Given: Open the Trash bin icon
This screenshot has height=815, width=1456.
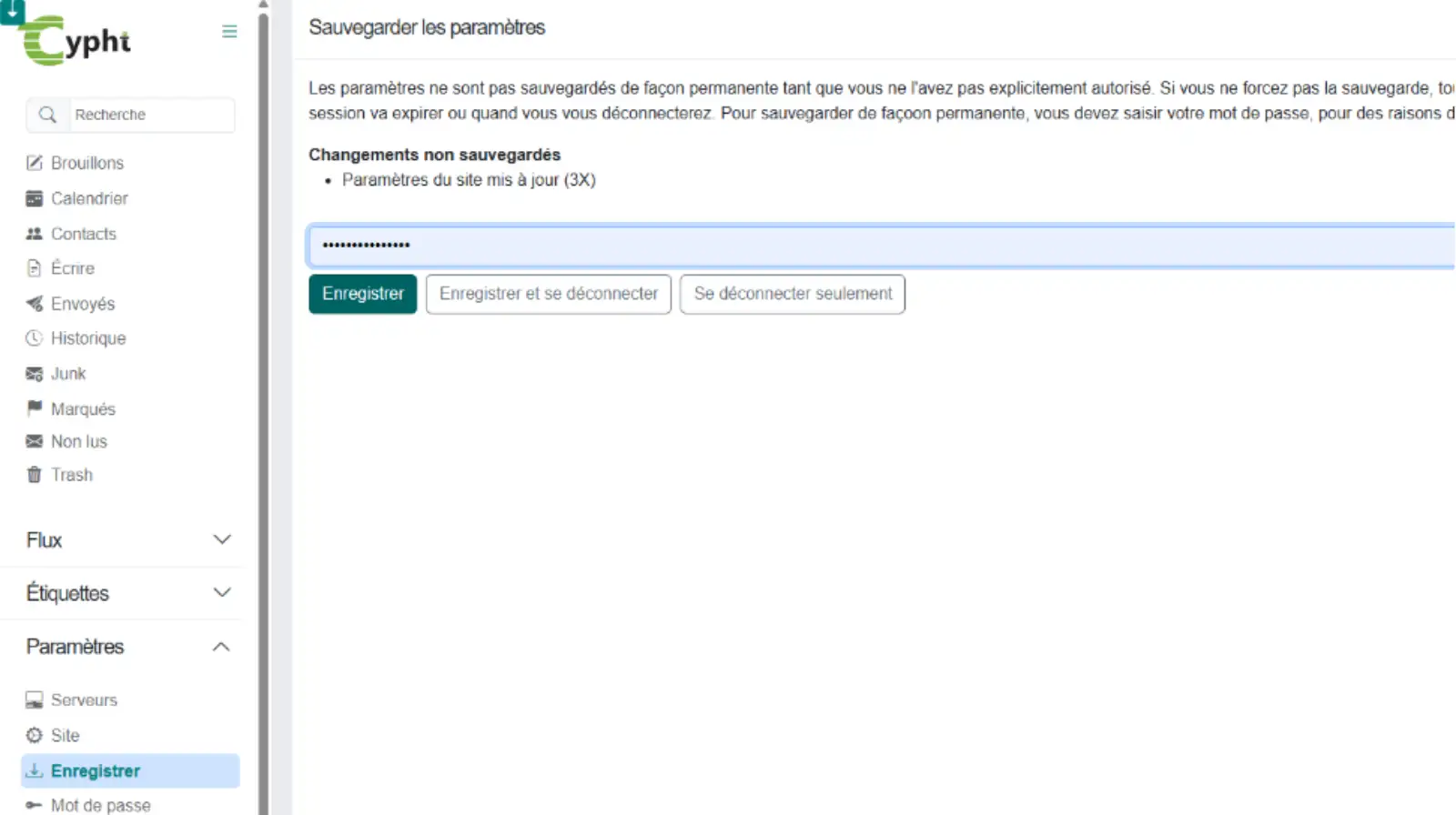Looking at the screenshot, I should tap(35, 475).
